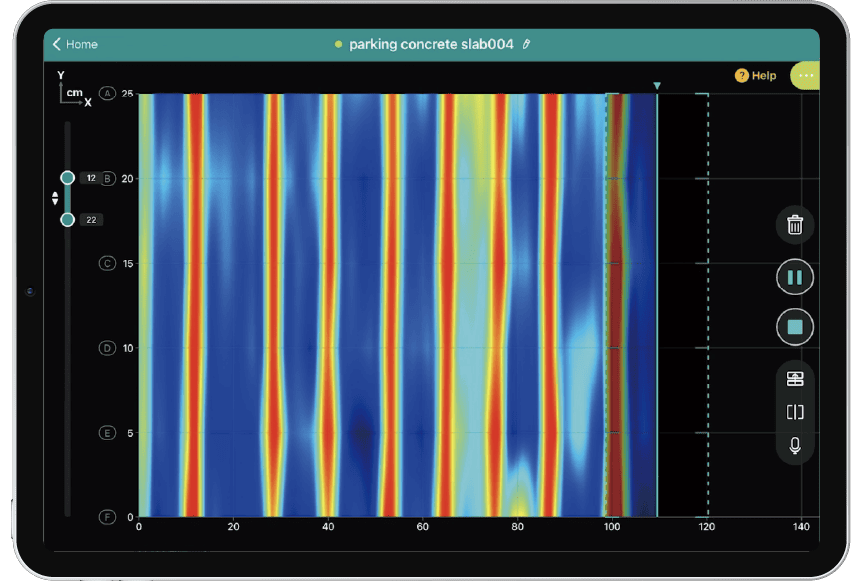Click the upper depth slider handle at 12
The width and height of the screenshot is (861, 581).
[67, 178]
